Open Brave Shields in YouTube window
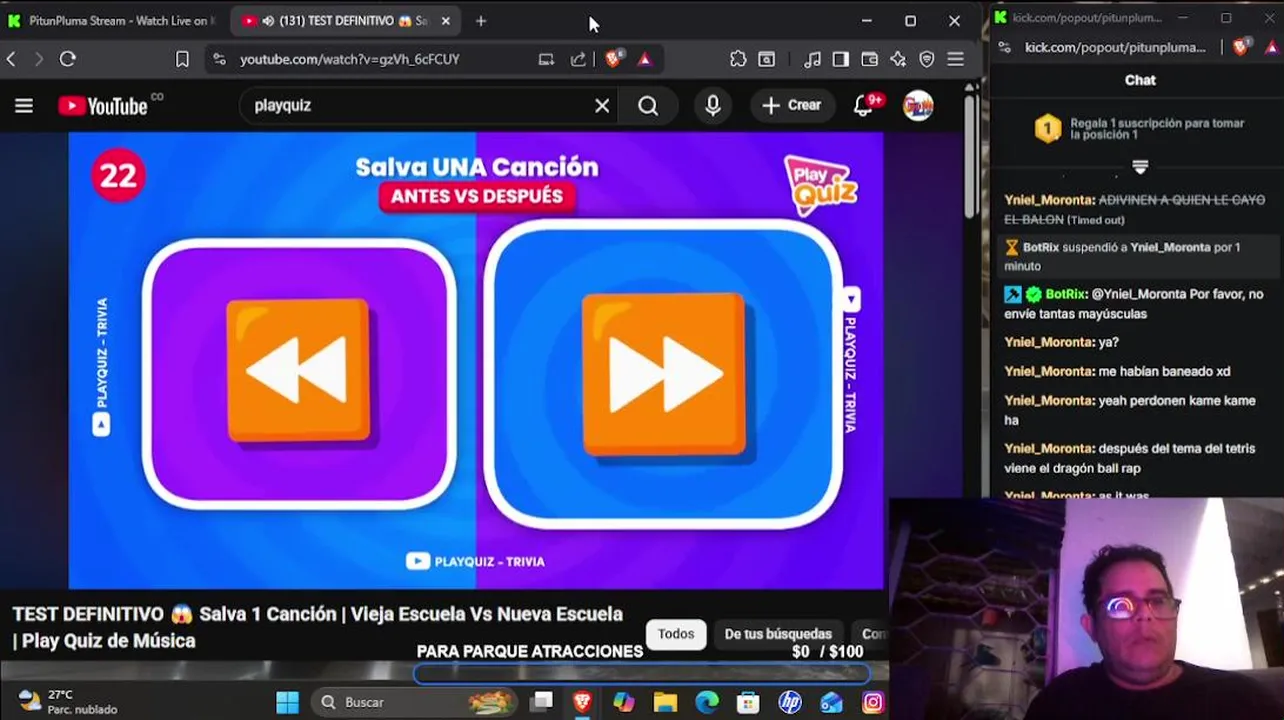 point(614,59)
